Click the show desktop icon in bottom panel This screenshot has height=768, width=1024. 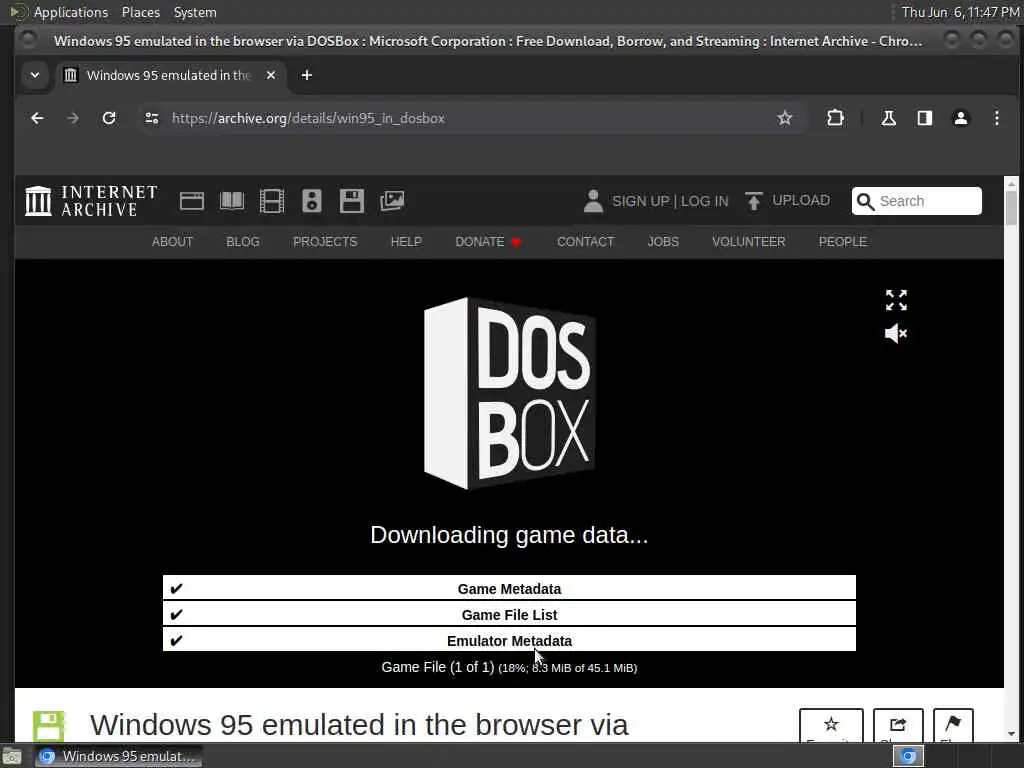[x=12, y=757]
